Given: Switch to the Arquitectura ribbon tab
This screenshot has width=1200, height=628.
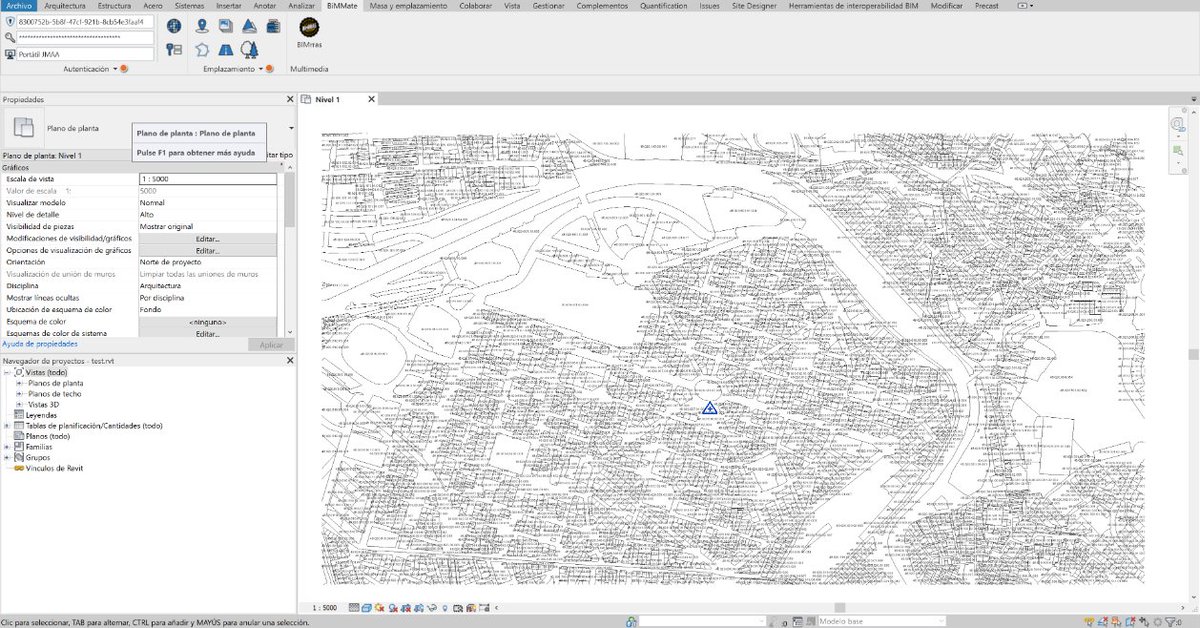Looking at the screenshot, I should coord(65,5).
